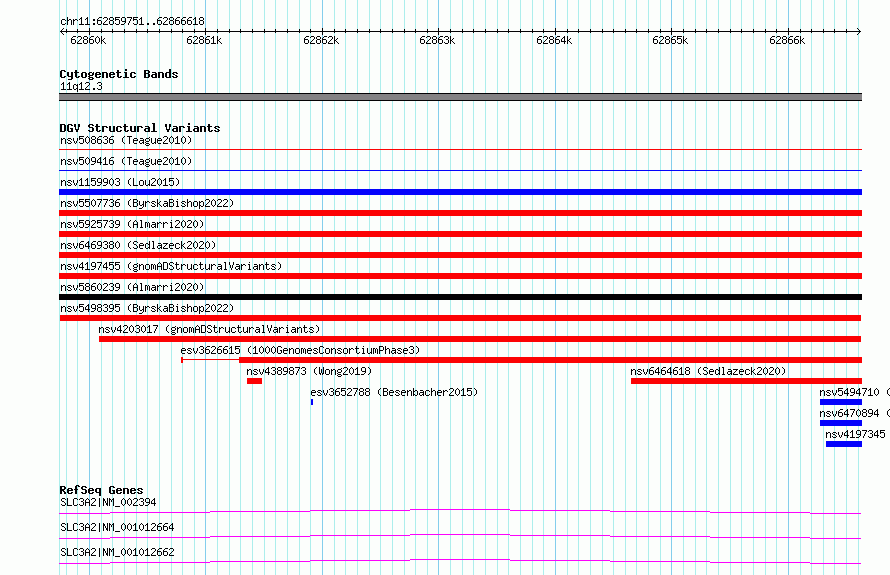
Task: Click the nsv5494710 variant label
Action: click(x=849, y=392)
